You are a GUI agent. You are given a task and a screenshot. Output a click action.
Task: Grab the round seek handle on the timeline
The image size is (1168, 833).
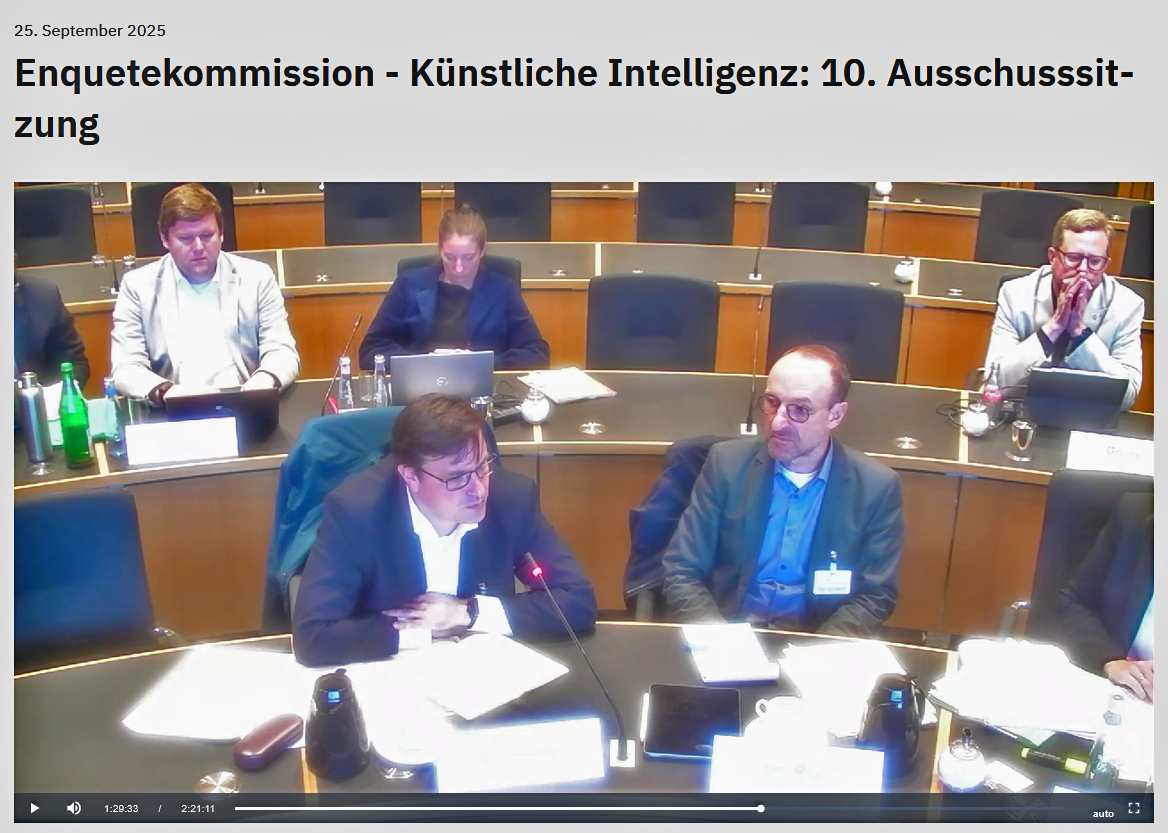pos(761,808)
